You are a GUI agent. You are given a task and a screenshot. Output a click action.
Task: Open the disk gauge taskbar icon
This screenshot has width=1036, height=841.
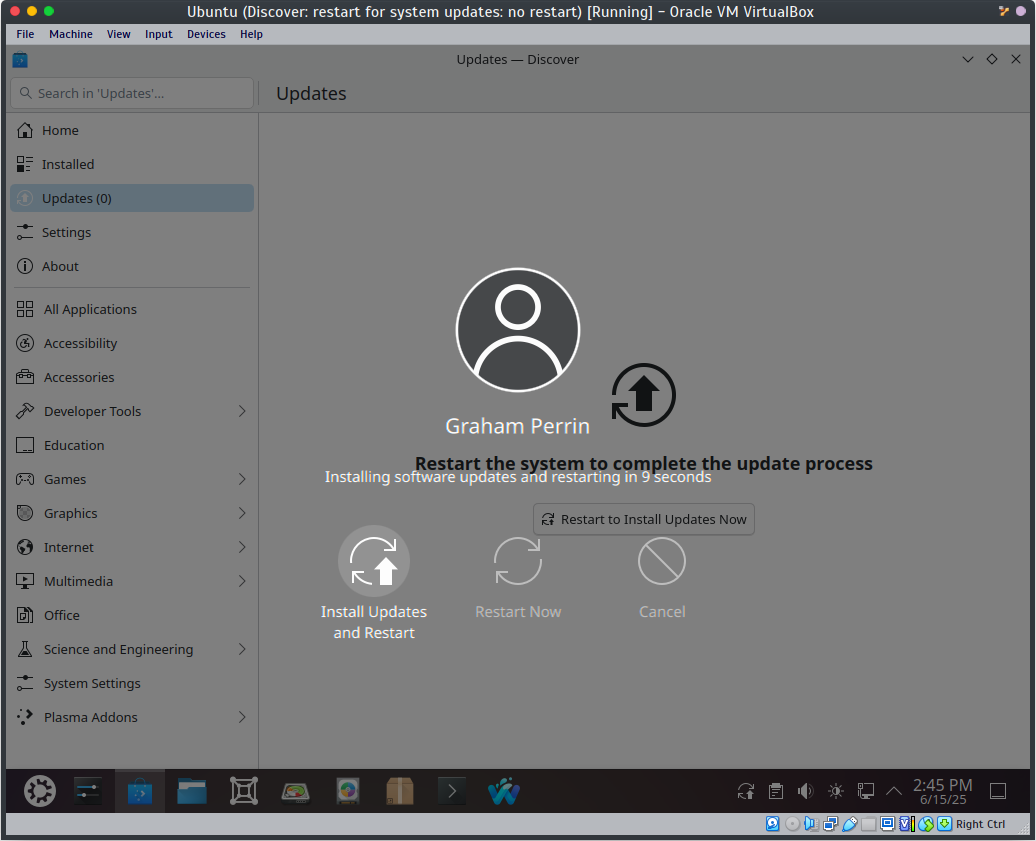[x=295, y=791]
